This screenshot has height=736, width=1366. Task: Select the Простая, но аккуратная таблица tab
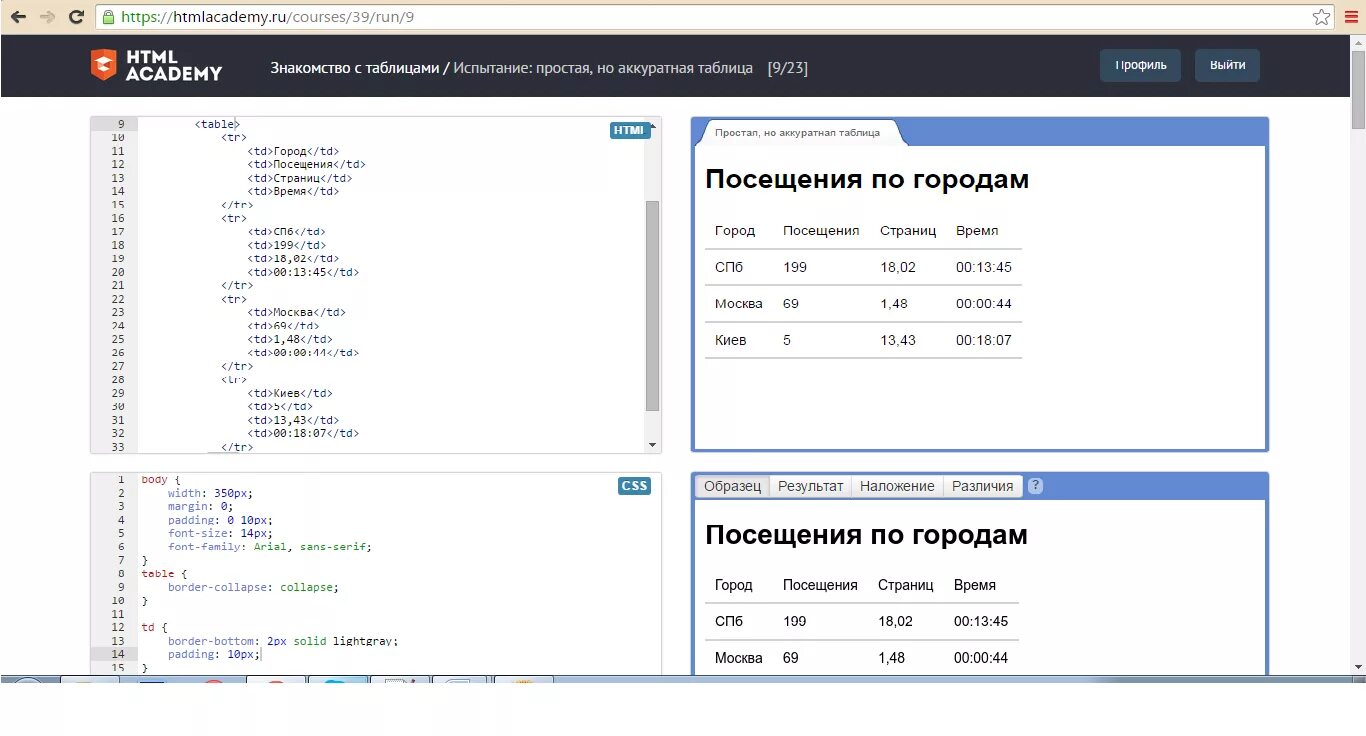(x=798, y=133)
